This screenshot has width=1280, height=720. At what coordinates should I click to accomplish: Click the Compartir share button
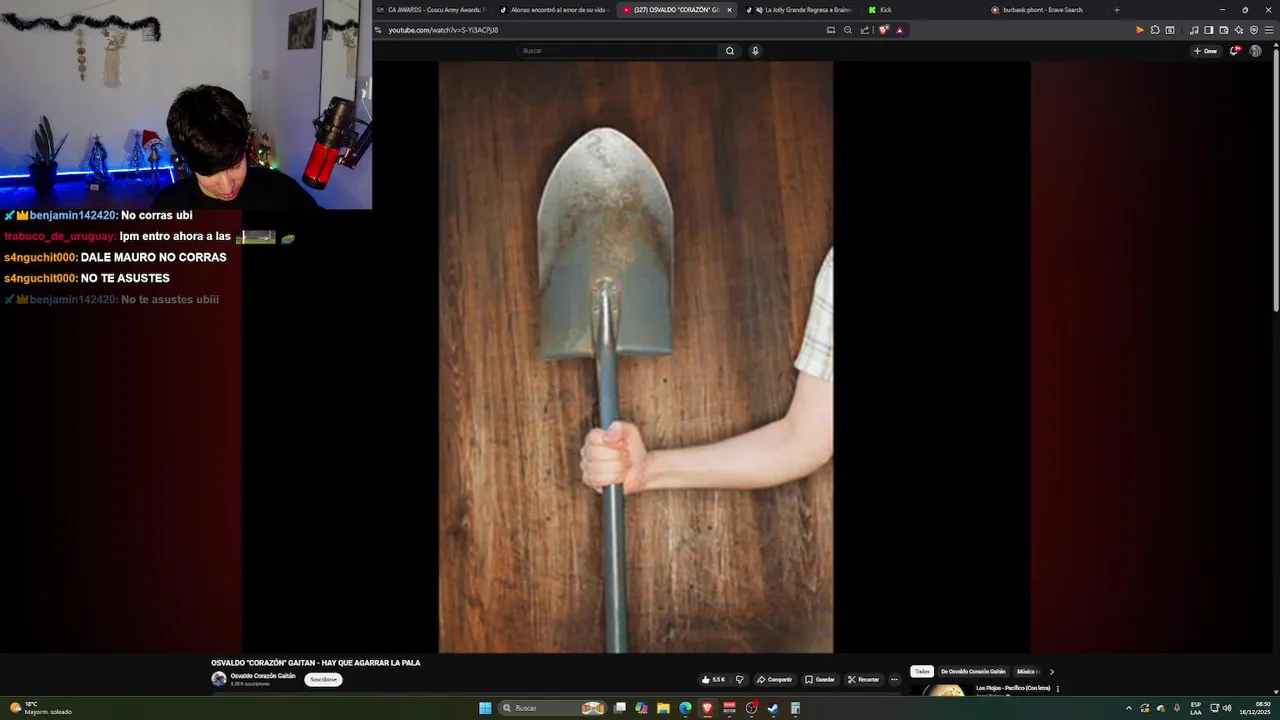click(x=774, y=679)
